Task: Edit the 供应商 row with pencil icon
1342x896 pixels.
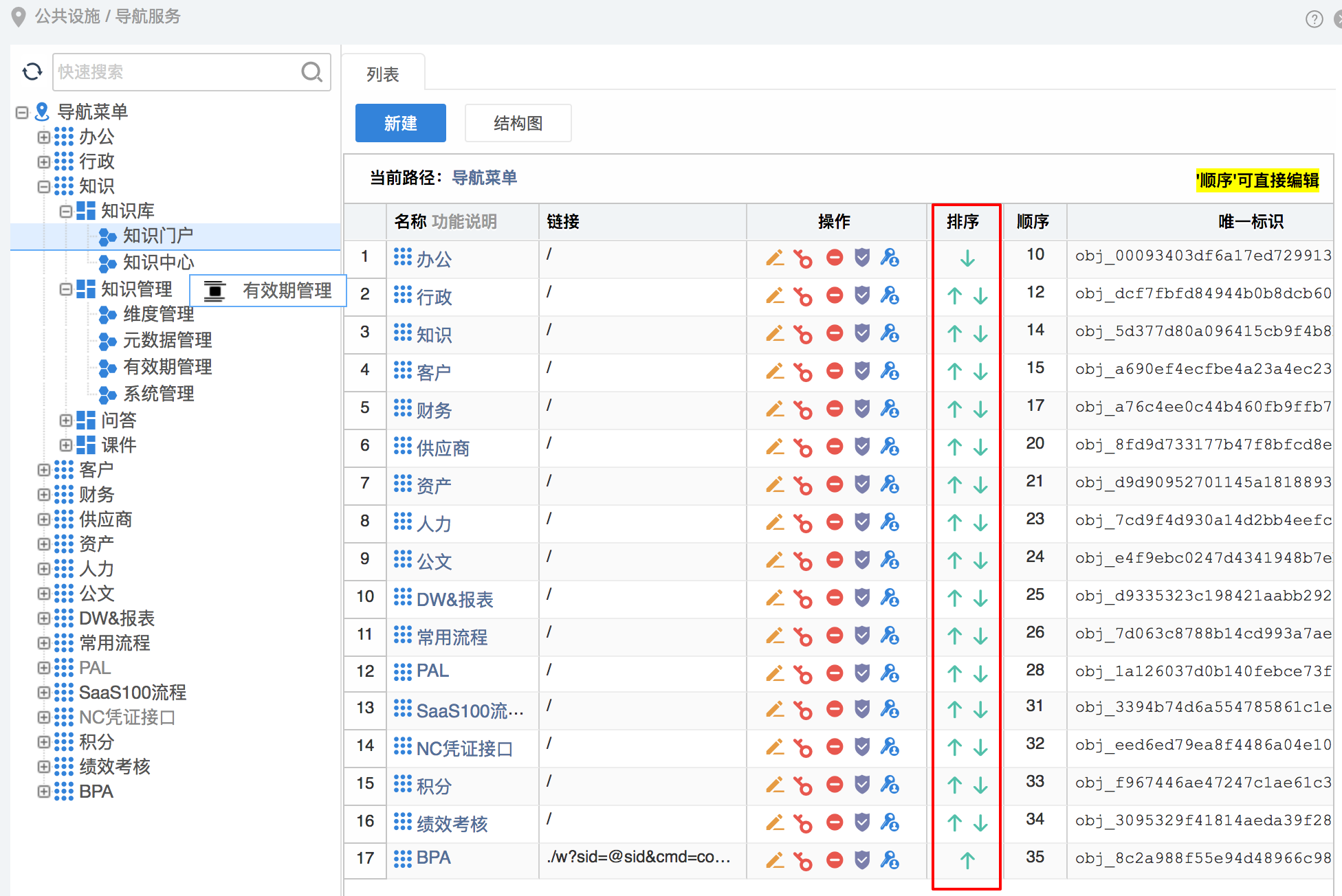Action: pyautogui.click(x=775, y=447)
